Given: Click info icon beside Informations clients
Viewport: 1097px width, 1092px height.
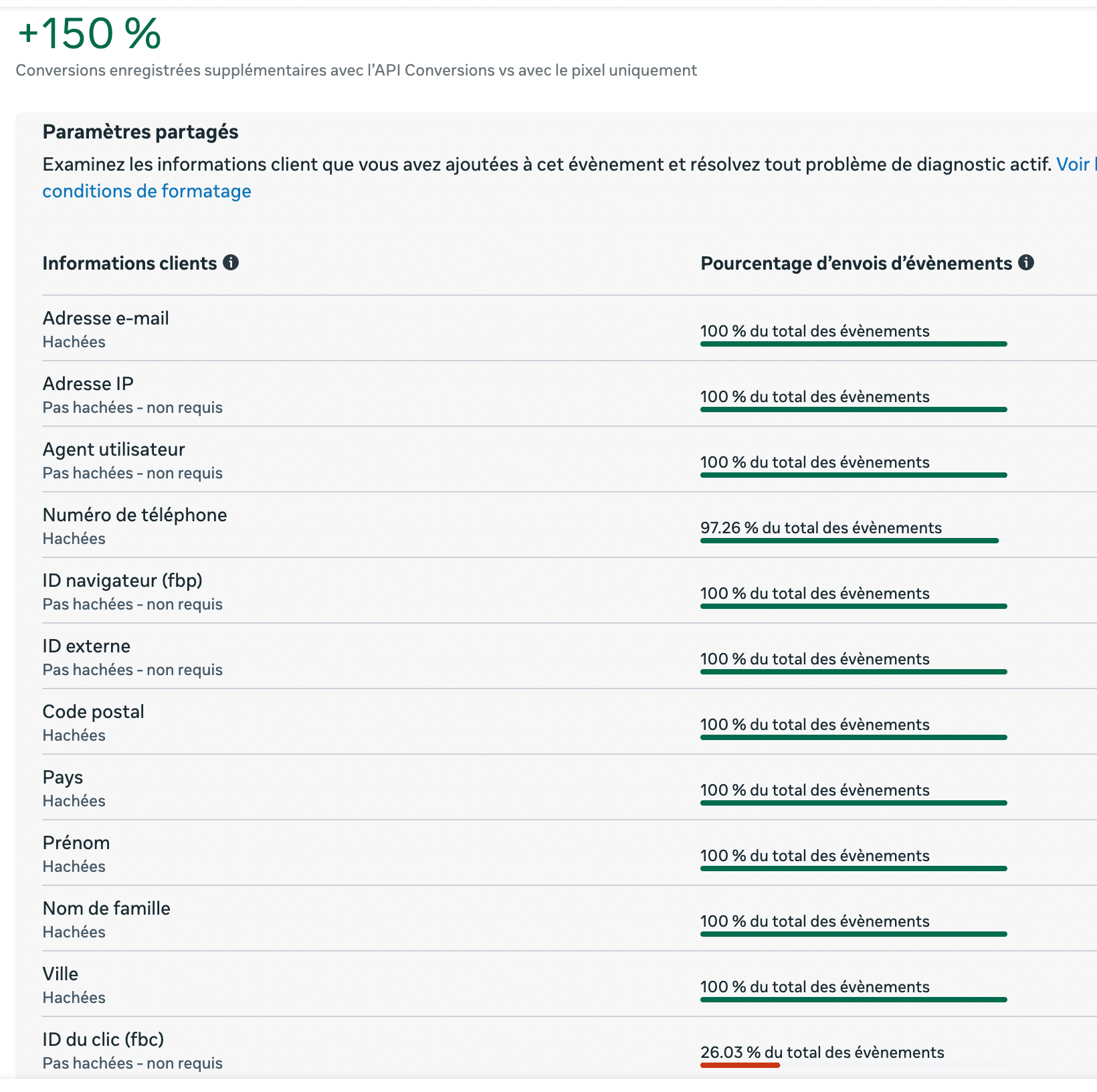Looking at the screenshot, I should 231,262.
